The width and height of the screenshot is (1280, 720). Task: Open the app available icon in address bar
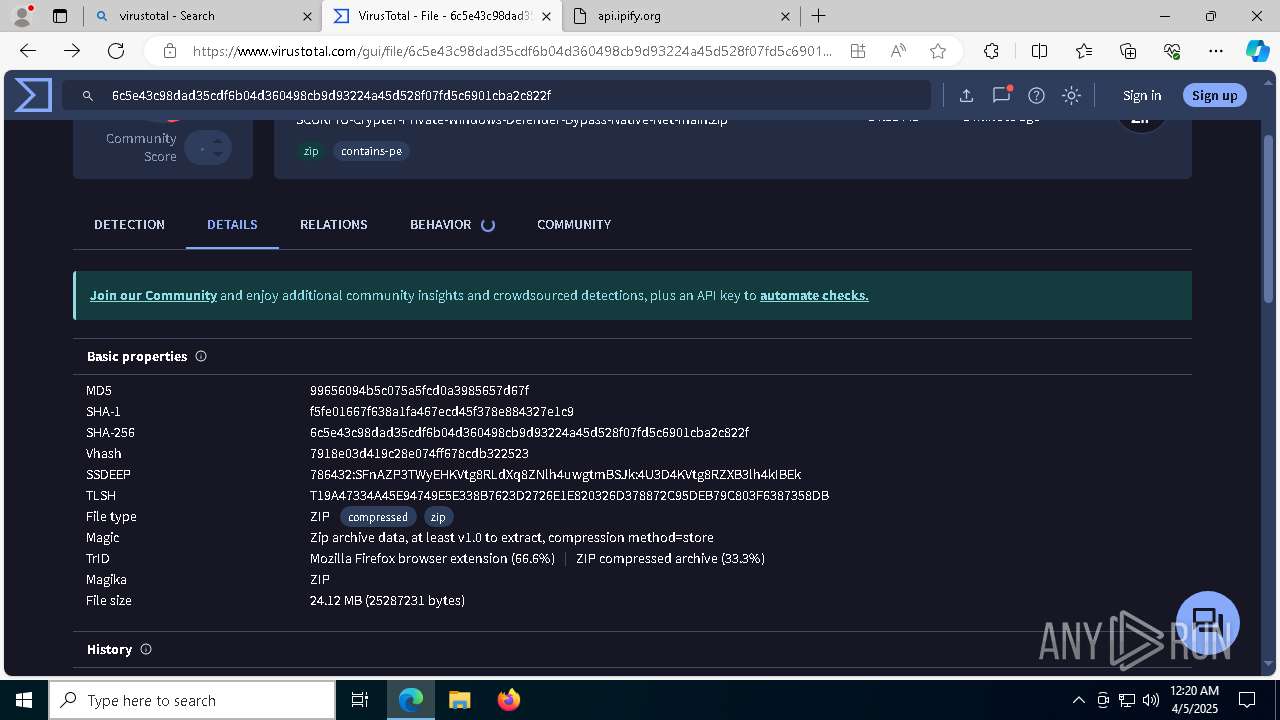tap(858, 51)
